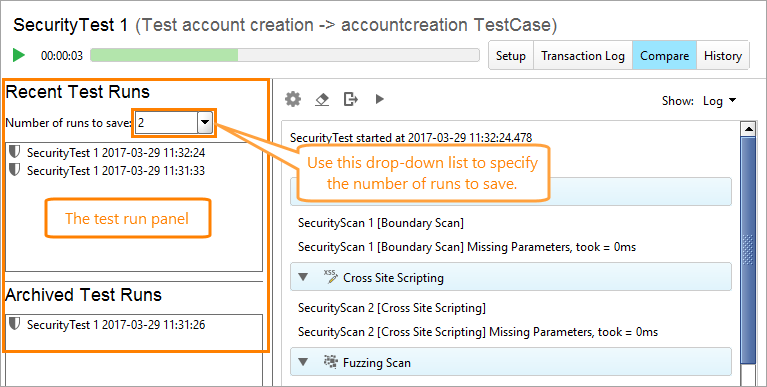767x387 pixels.
Task: Select run SecurityTest 1 2017-03-29 11:32:24
Action: coord(116,153)
